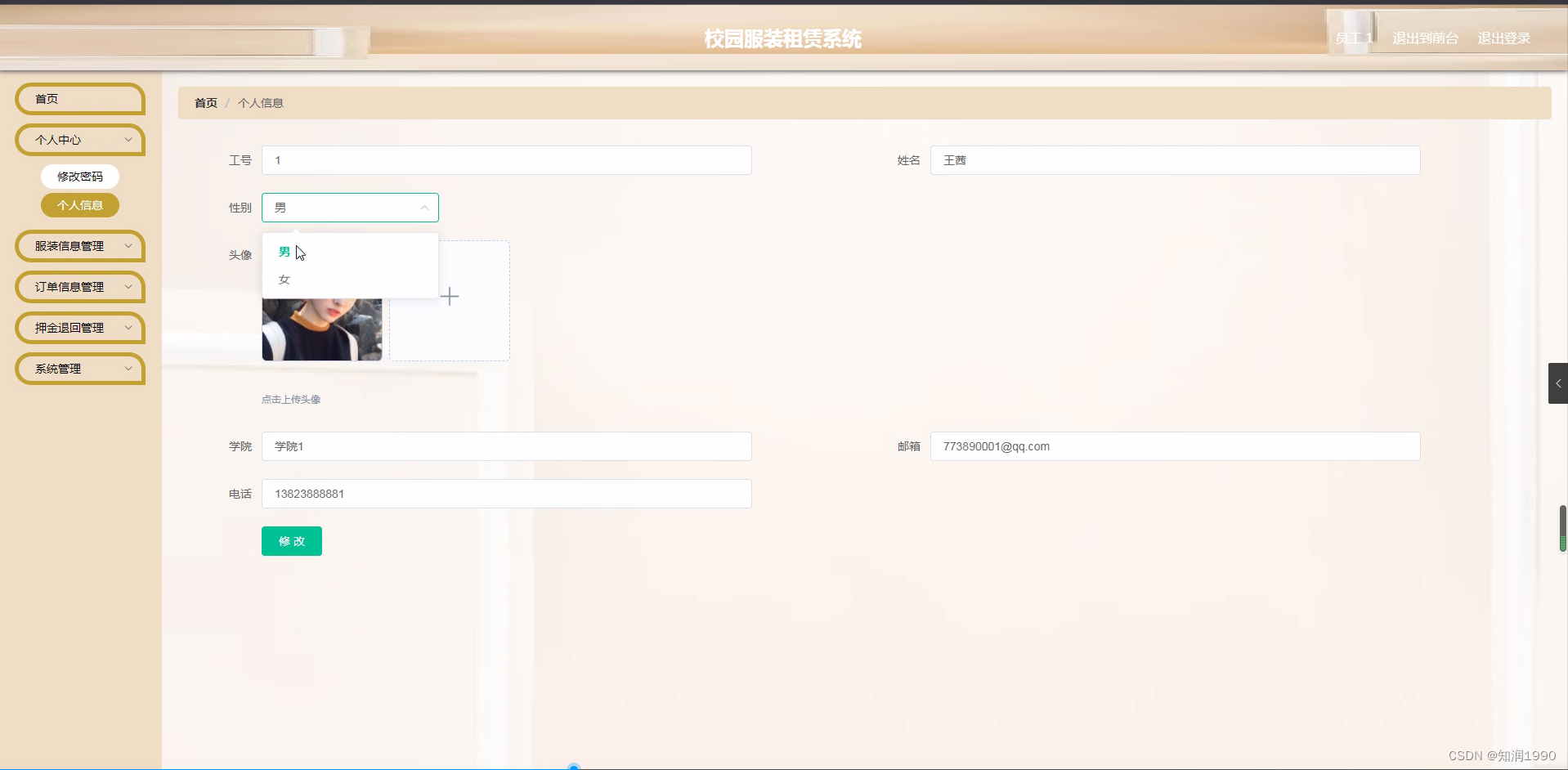Click 首页 in the breadcrumb
The image size is (1568, 770).
click(204, 102)
